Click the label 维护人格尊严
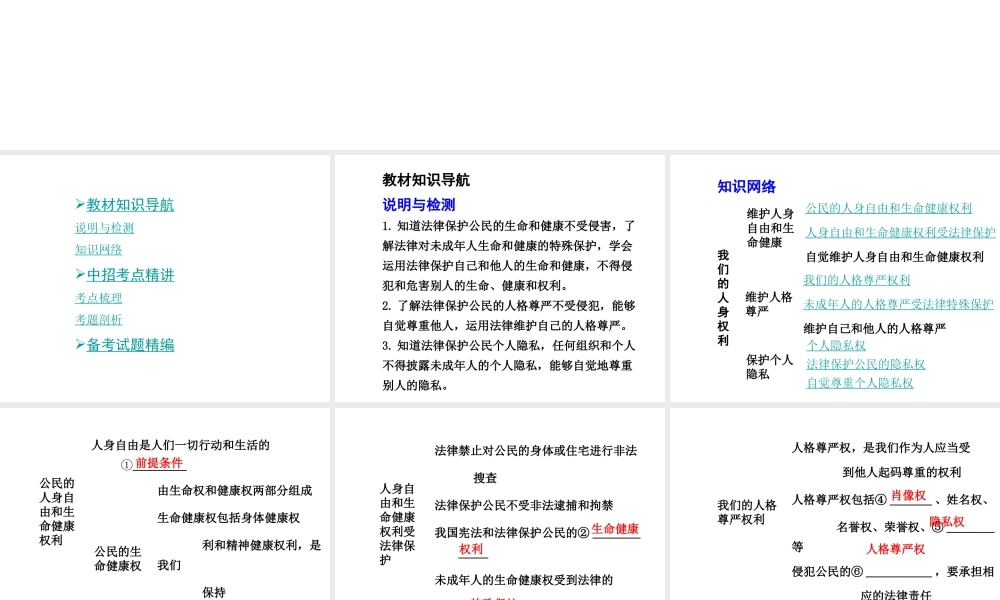Viewport: 1000px width, 600px height. point(768,304)
